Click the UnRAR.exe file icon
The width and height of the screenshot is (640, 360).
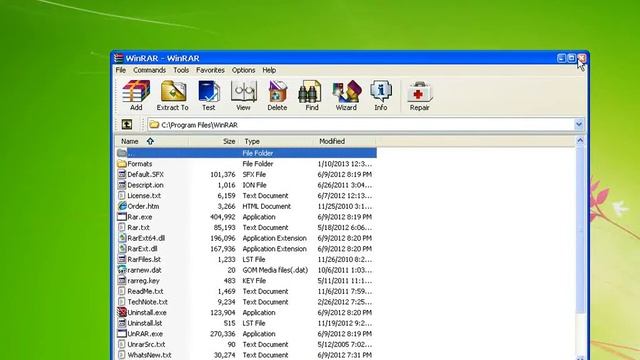[x=122, y=333]
